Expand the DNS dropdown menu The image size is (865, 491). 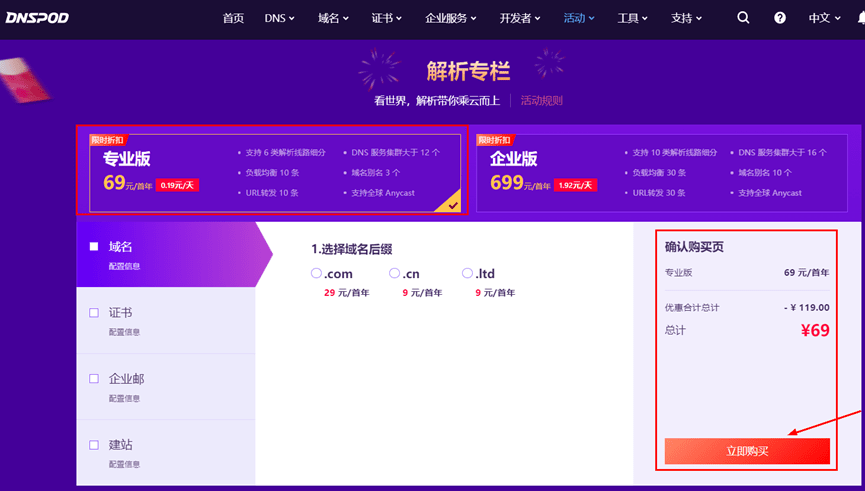pos(279,18)
